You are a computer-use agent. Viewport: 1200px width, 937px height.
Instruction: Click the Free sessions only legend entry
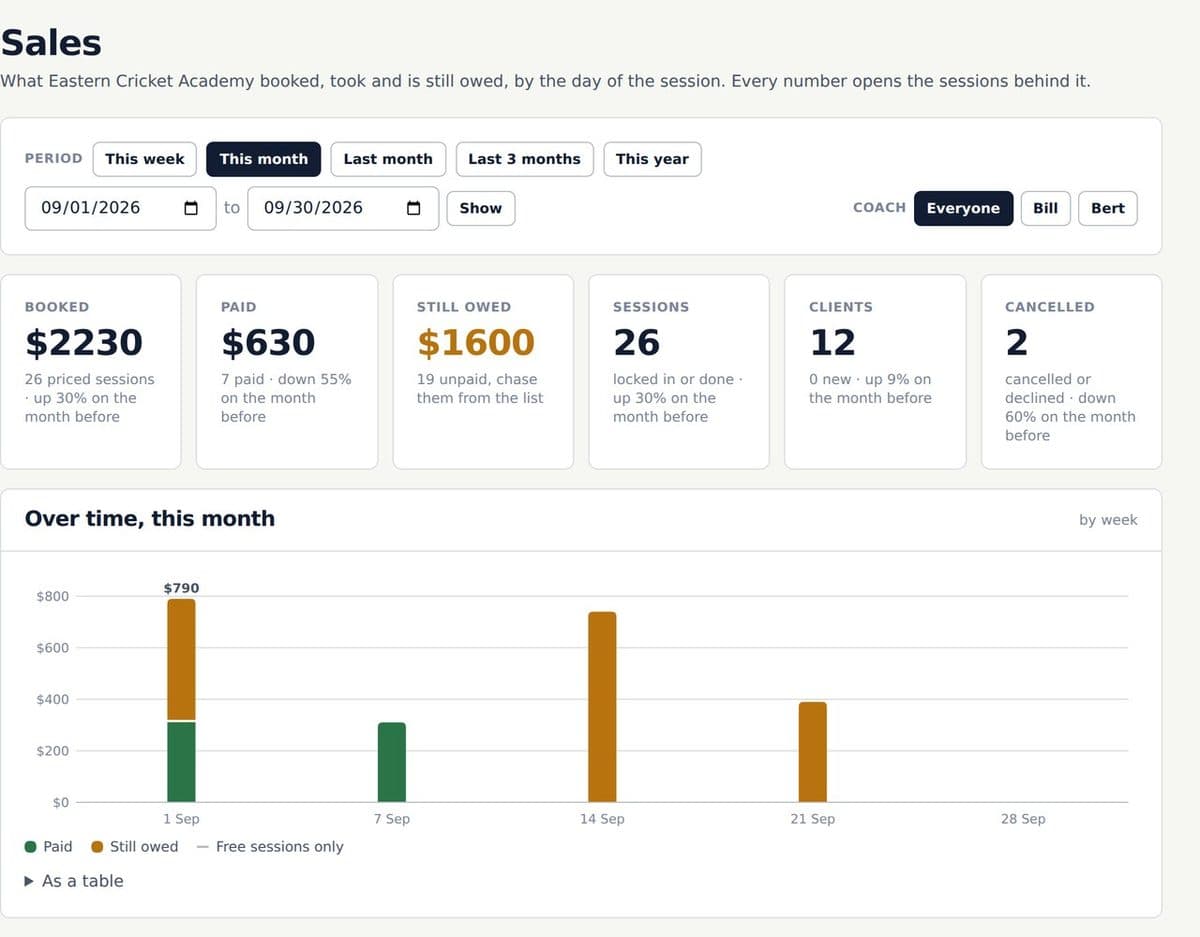[x=270, y=847]
